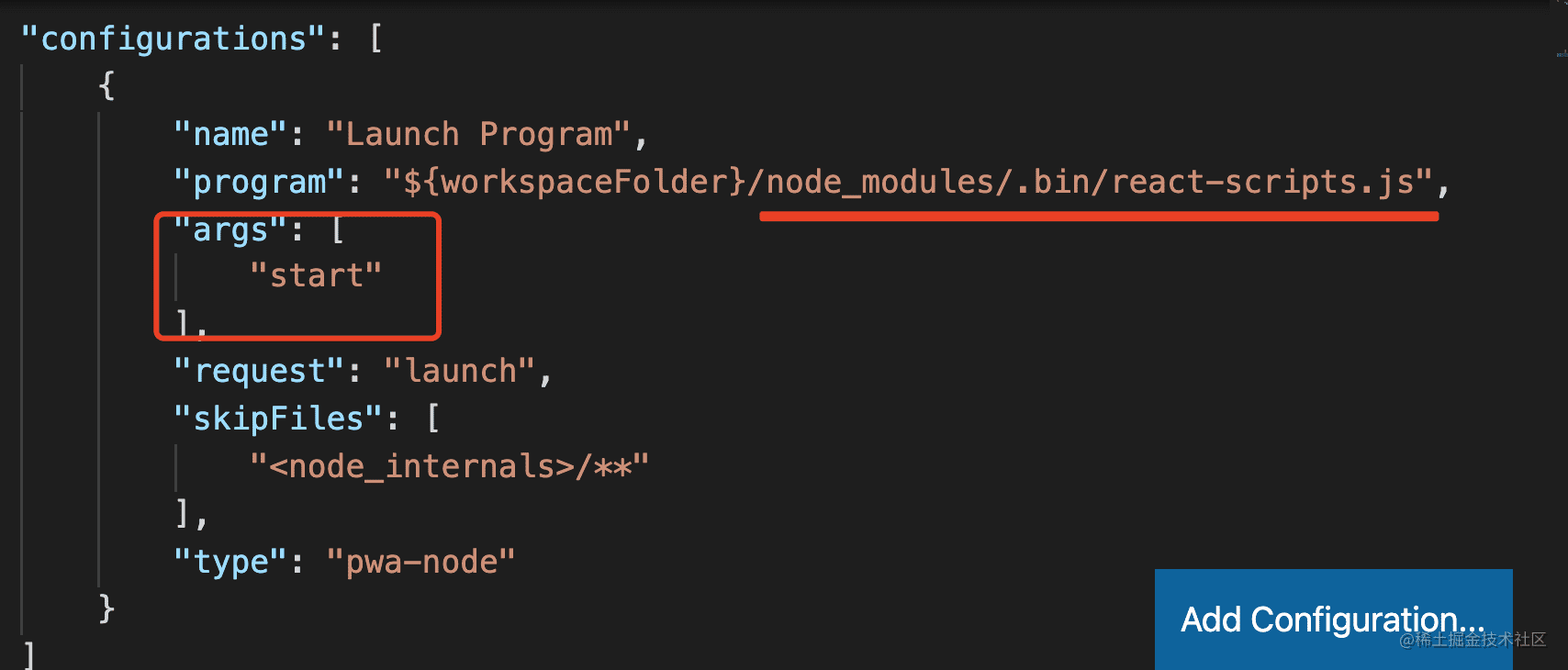1568x670 pixels.
Task: Click the react-scripts.js portion of path
Action: pyautogui.click(x=1263, y=182)
